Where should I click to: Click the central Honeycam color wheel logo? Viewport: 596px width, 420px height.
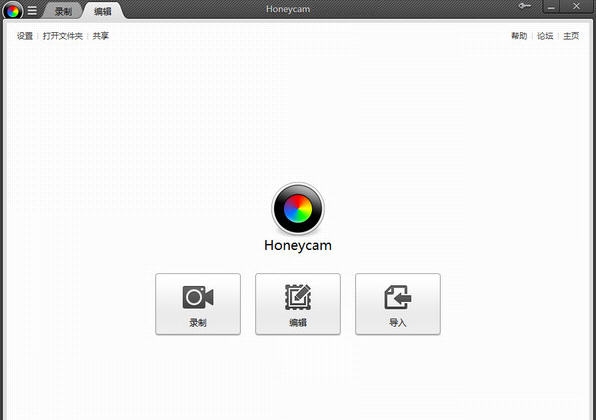click(298, 209)
